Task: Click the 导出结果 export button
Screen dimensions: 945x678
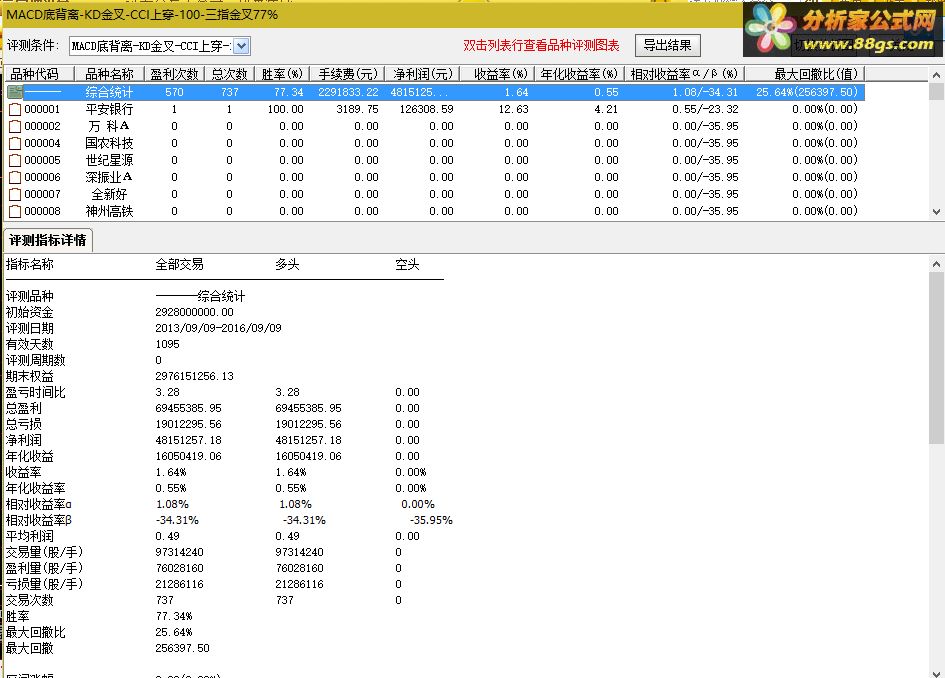Action: [x=668, y=45]
